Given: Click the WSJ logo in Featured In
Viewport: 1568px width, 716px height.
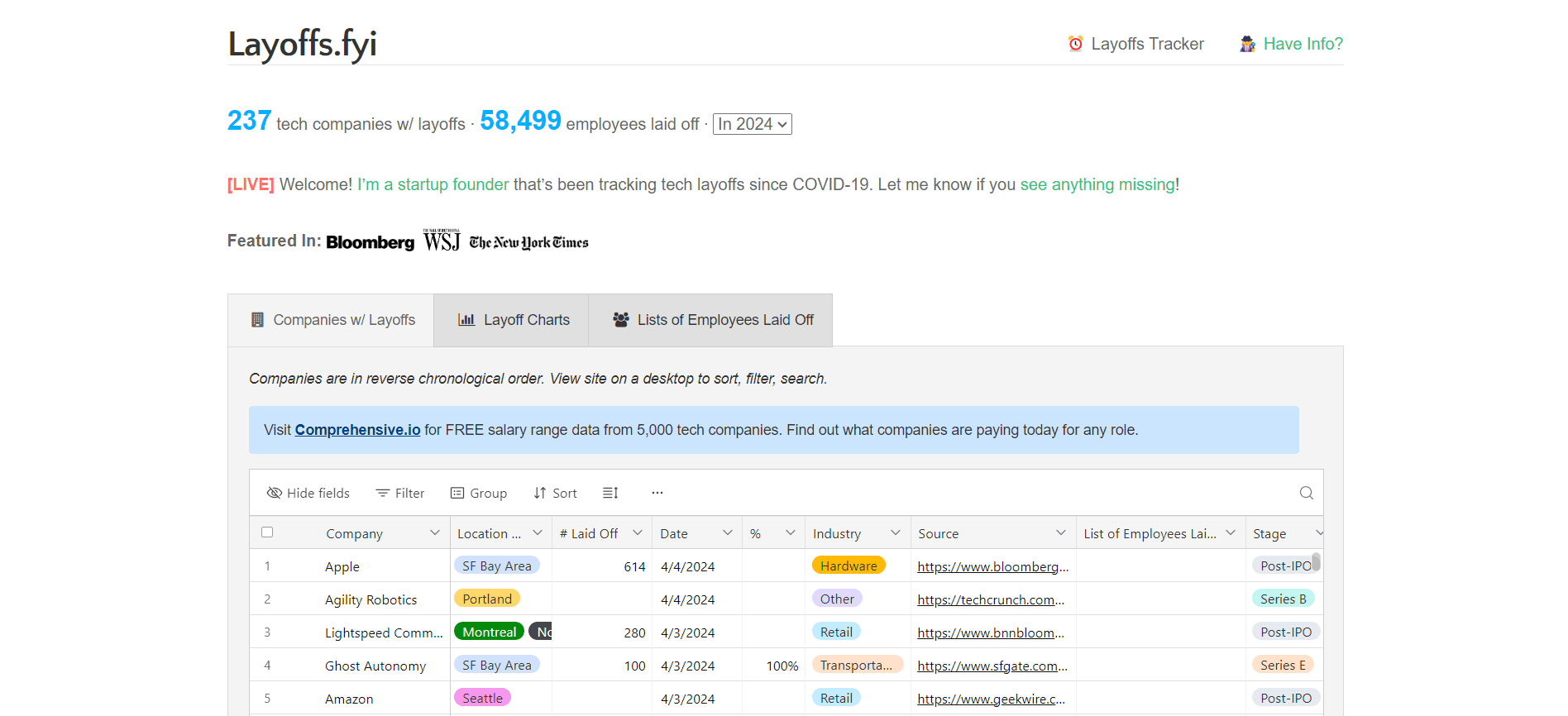Looking at the screenshot, I should pos(442,240).
